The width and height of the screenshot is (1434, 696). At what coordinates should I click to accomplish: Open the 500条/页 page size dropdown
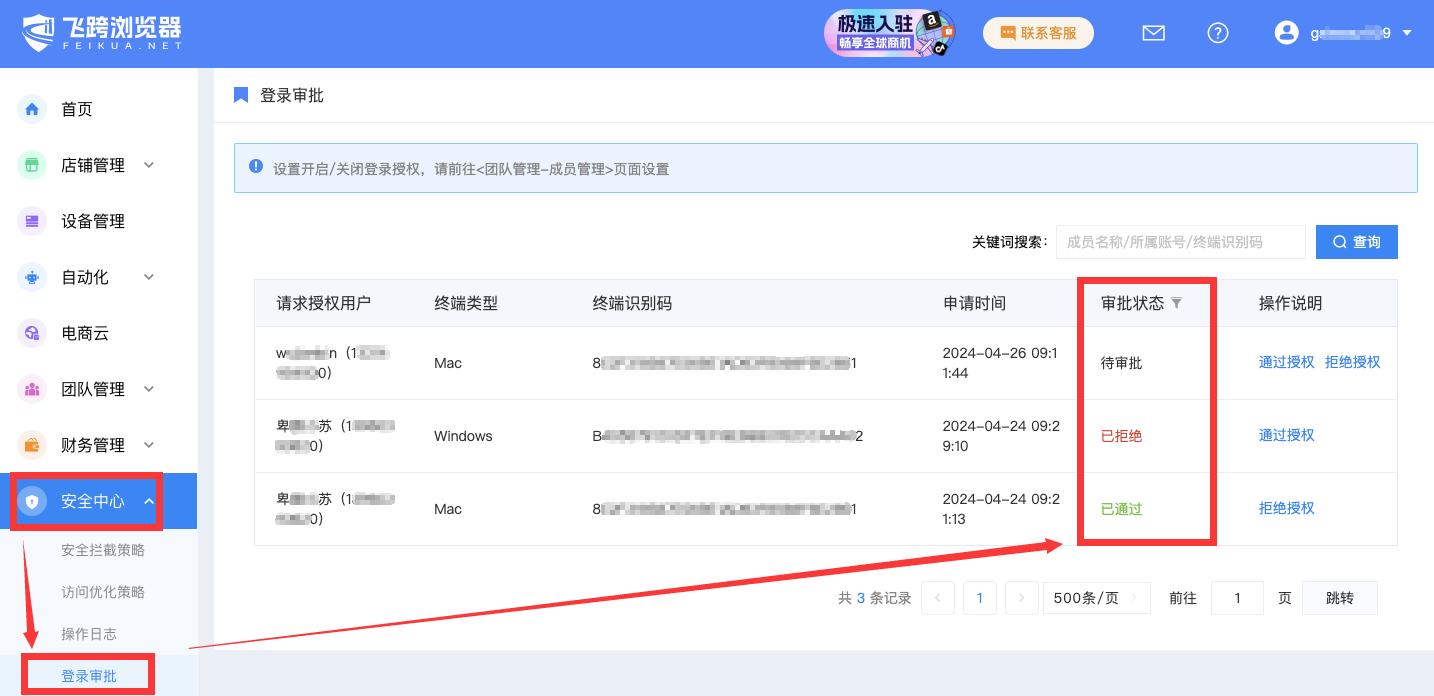[x=1096, y=598]
